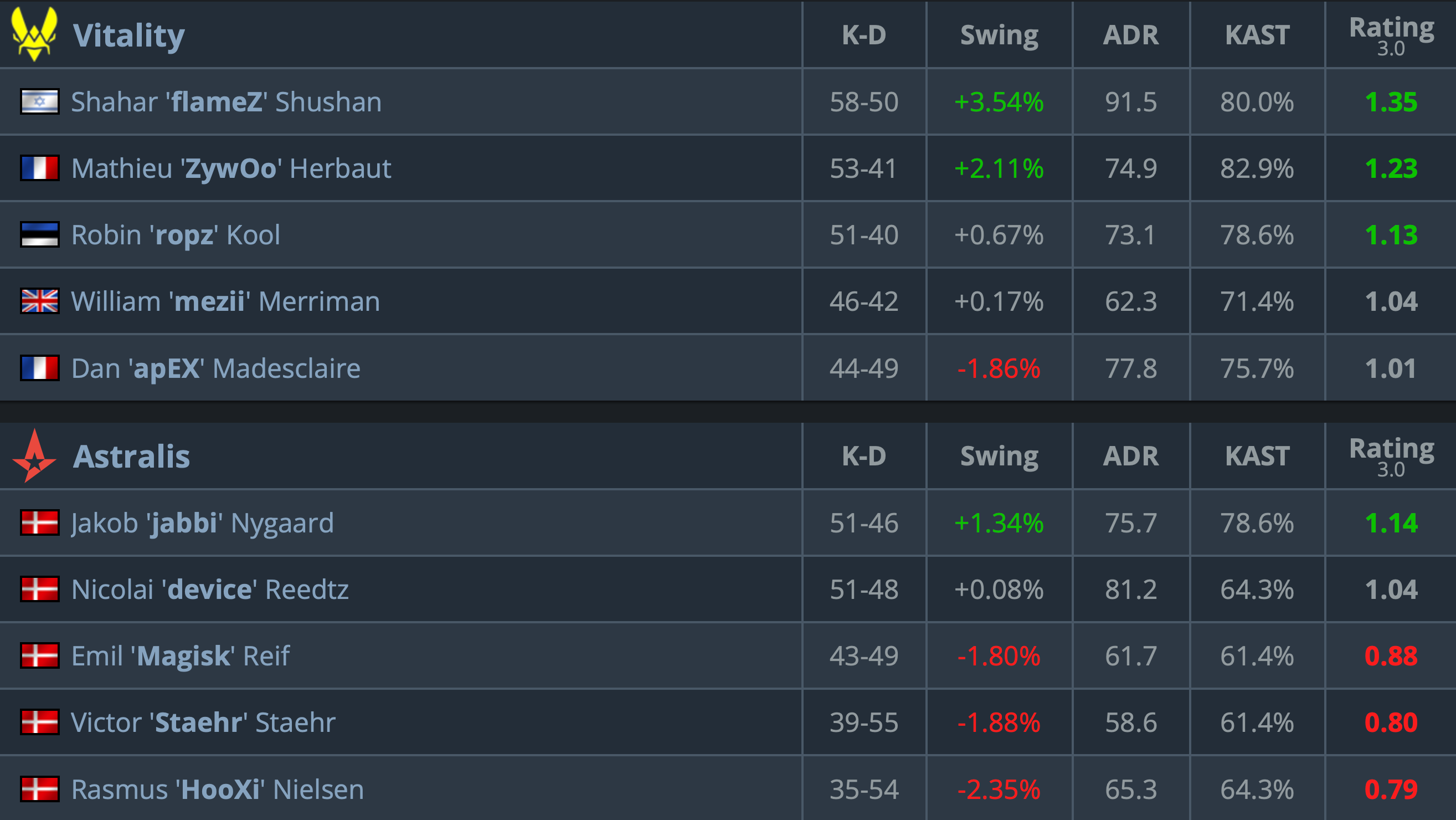Open the Astralis team name link
This screenshot has width=1456, height=820.
click(132, 457)
